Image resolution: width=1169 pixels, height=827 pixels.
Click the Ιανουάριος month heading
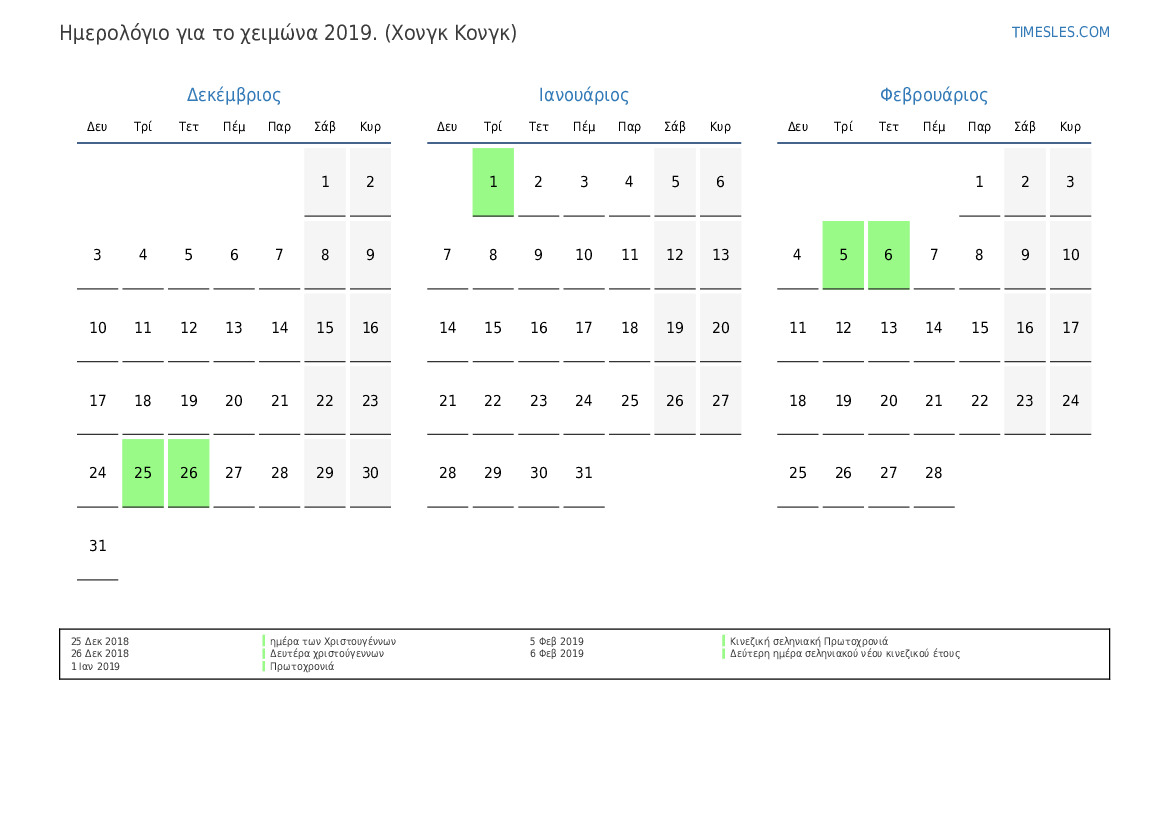click(x=583, y=95)
